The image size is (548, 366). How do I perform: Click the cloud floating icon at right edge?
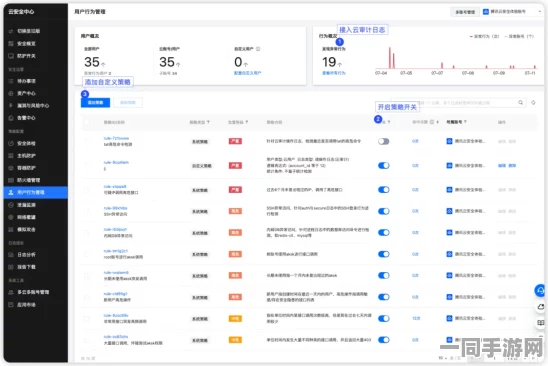(541, 307)
